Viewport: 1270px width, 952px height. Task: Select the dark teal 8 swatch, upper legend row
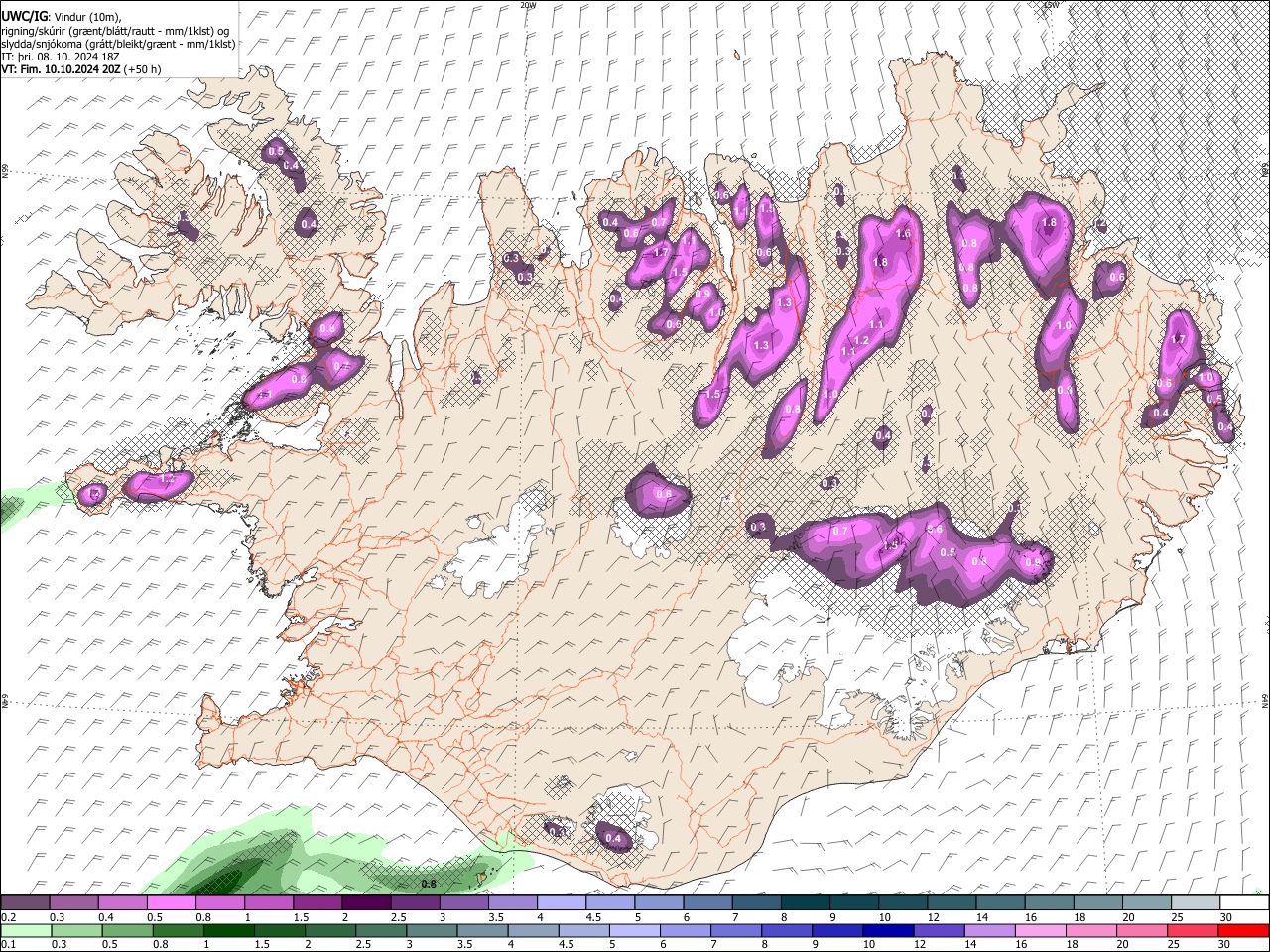805,903
